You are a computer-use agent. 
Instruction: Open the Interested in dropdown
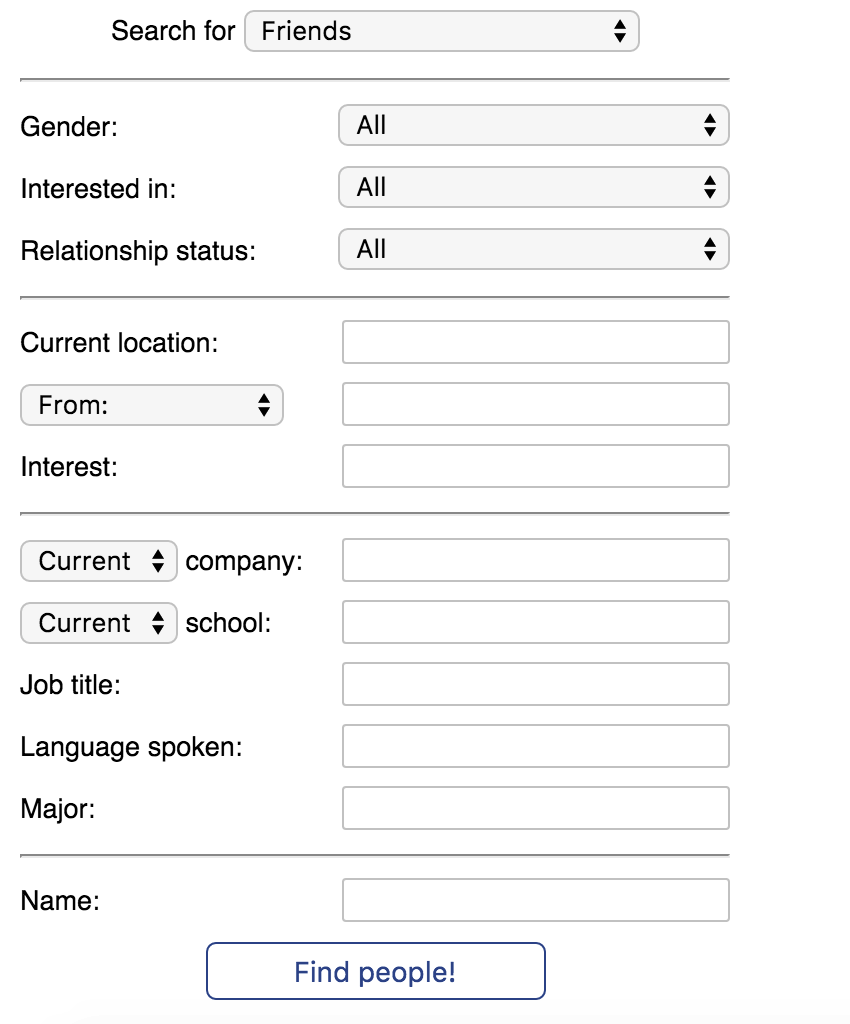[x=533, y=187]
